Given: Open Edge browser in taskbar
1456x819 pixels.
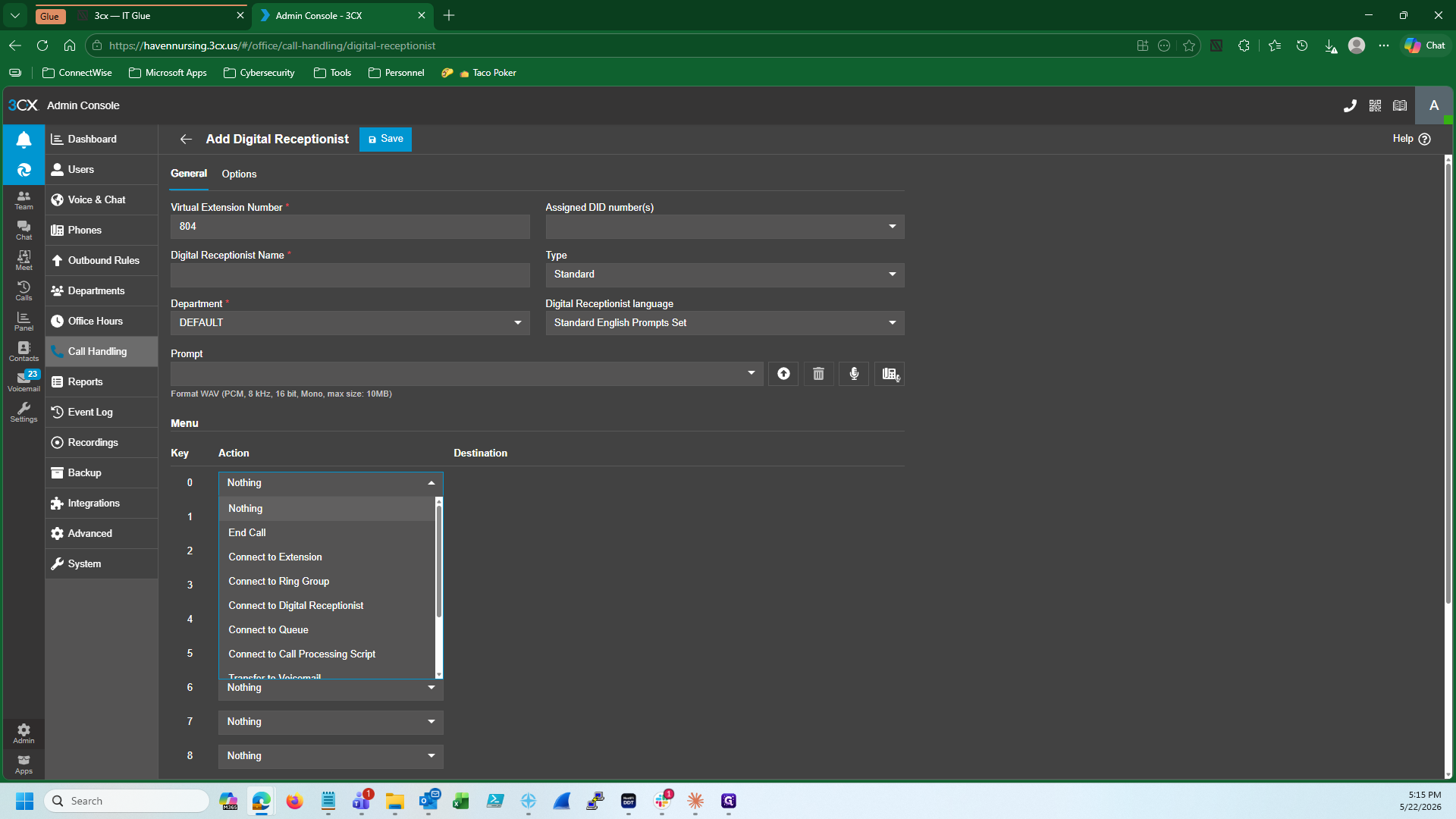Looking at the screenshot, I should click(x=261, y=801).
